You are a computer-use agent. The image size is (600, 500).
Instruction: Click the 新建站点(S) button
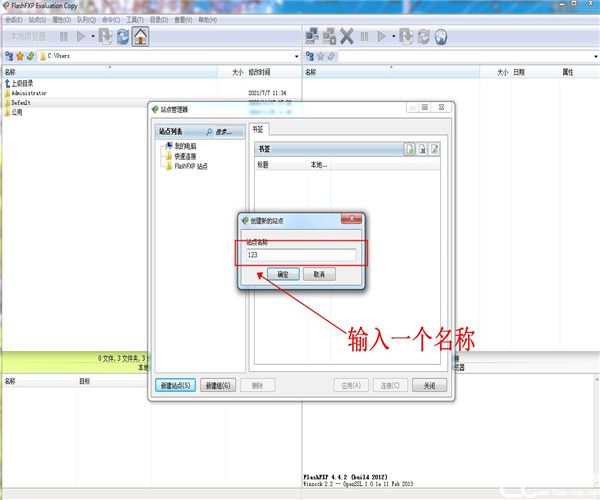(x=175, y=385)
